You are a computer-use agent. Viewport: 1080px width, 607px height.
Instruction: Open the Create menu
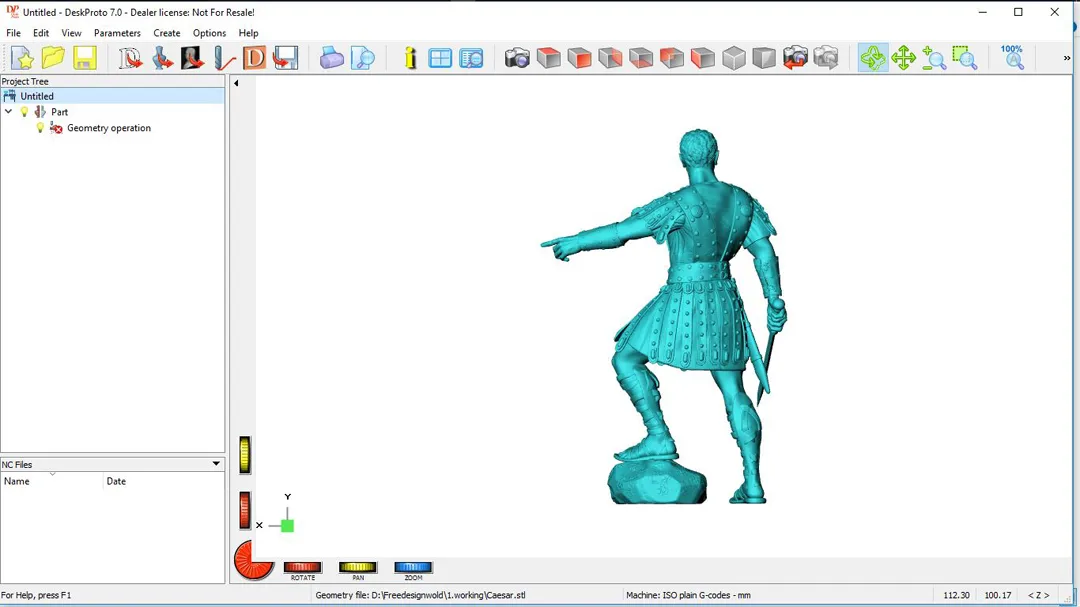167,33
